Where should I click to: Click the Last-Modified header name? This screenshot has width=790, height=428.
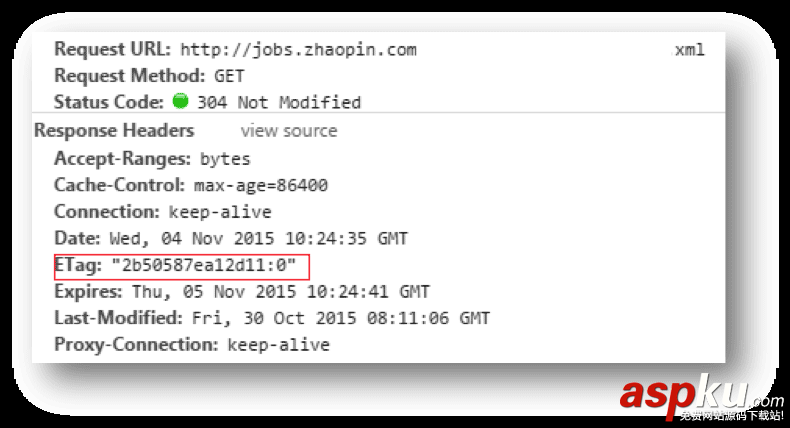(x=118, y=319)
